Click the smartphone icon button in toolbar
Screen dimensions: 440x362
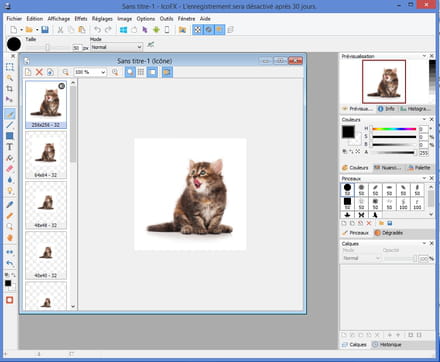[167, 30]
